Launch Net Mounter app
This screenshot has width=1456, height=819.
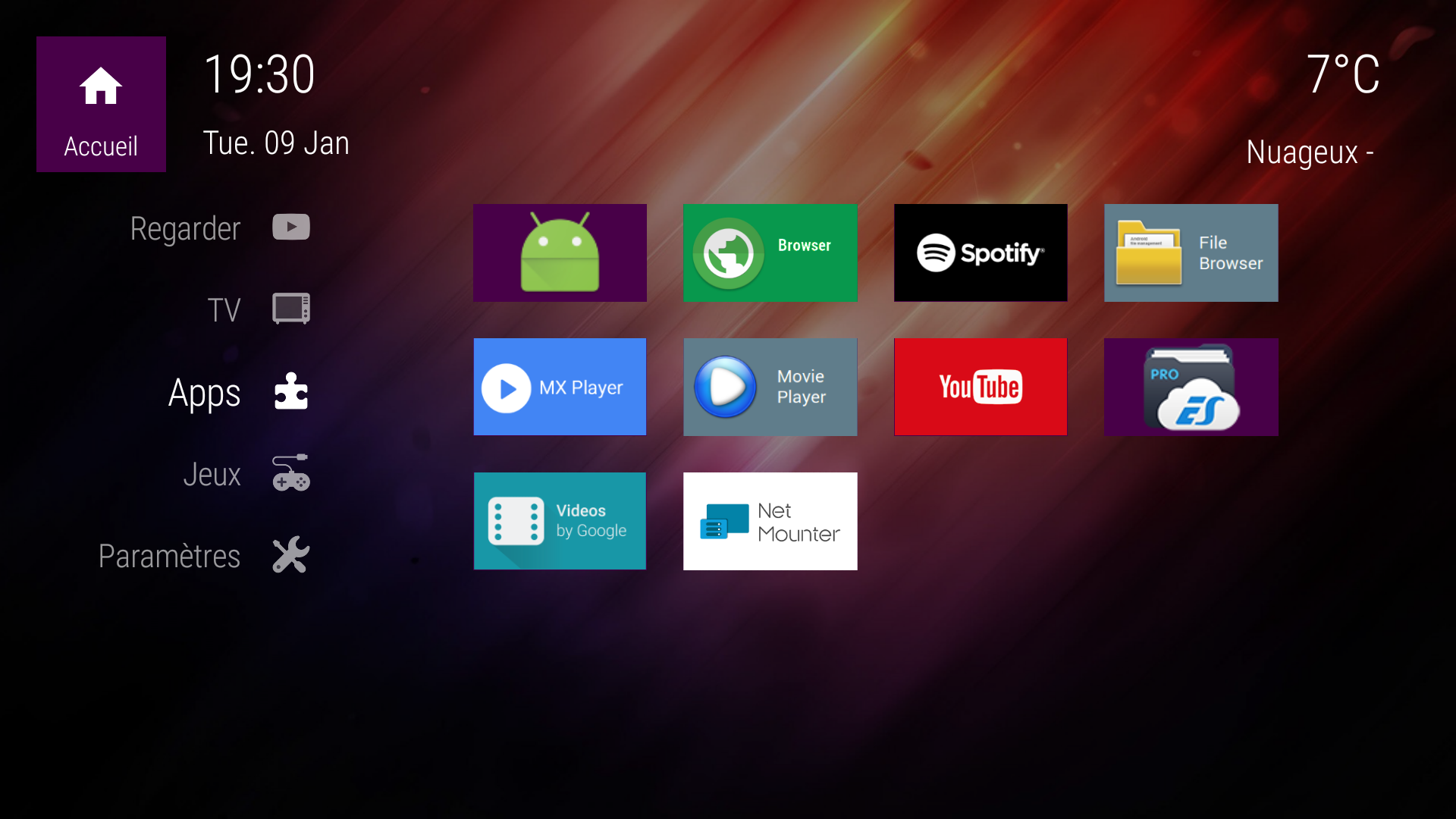pyautogui.click(x=770, y=521)
